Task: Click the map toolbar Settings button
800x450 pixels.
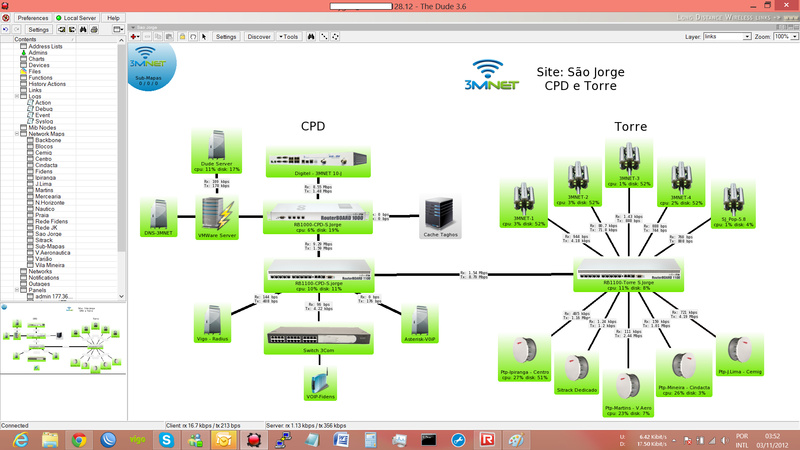Action: [226, 37]
